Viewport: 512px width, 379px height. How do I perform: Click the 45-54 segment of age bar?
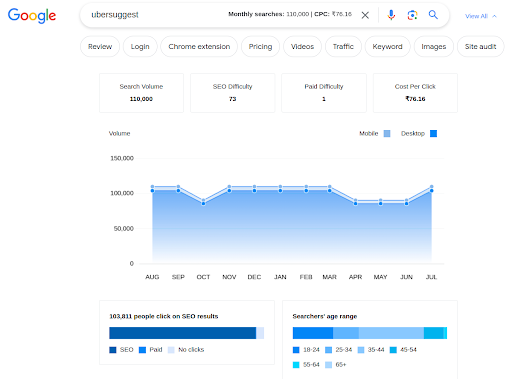434,333
